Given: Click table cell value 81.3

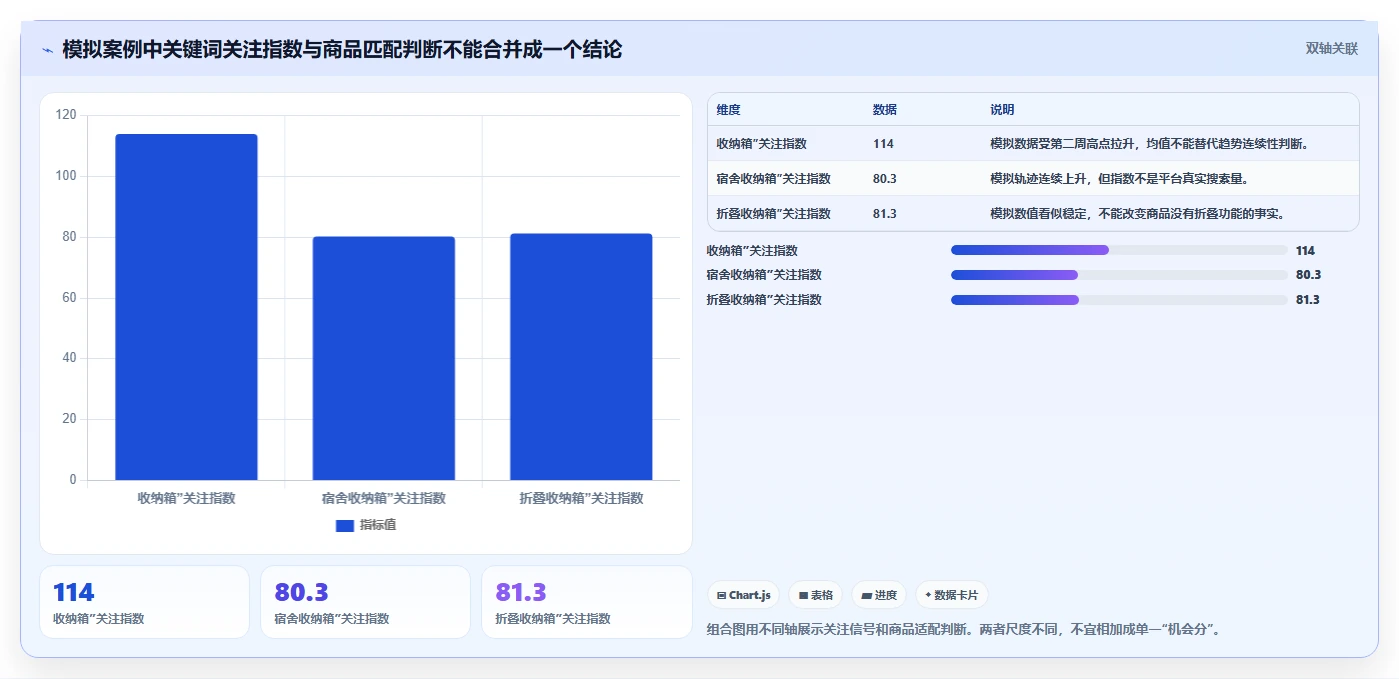Looking at the screenshot, I should tap(885, 214).
